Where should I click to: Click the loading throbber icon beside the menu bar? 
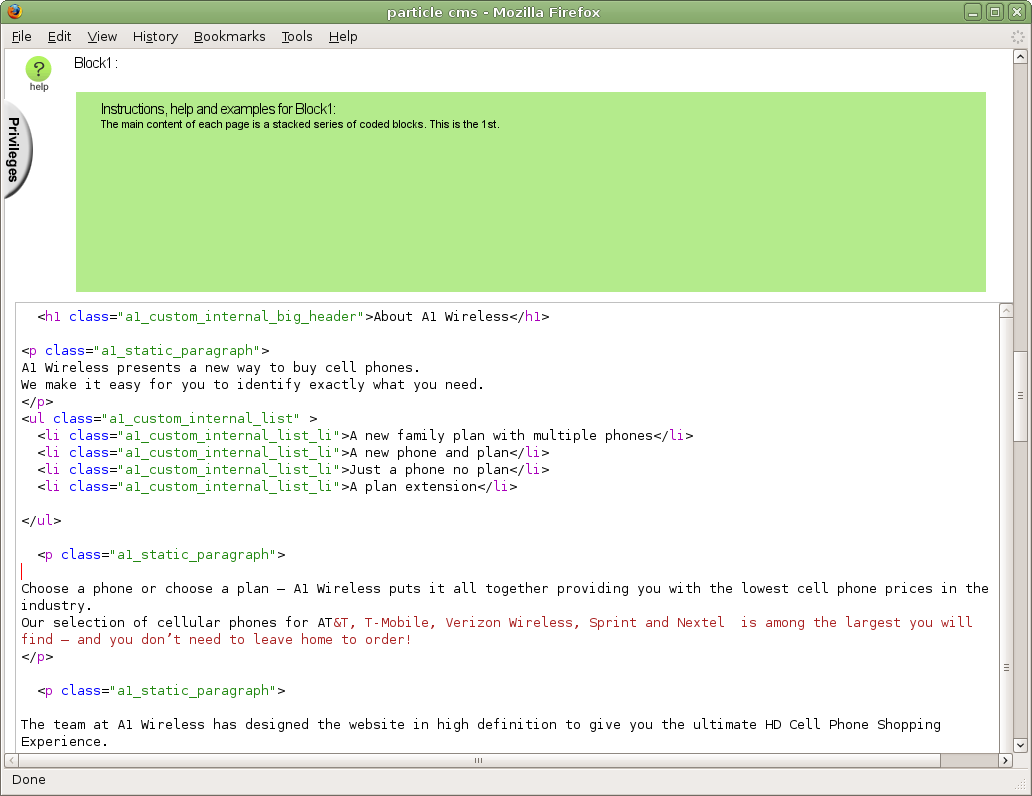(1018, 37)
